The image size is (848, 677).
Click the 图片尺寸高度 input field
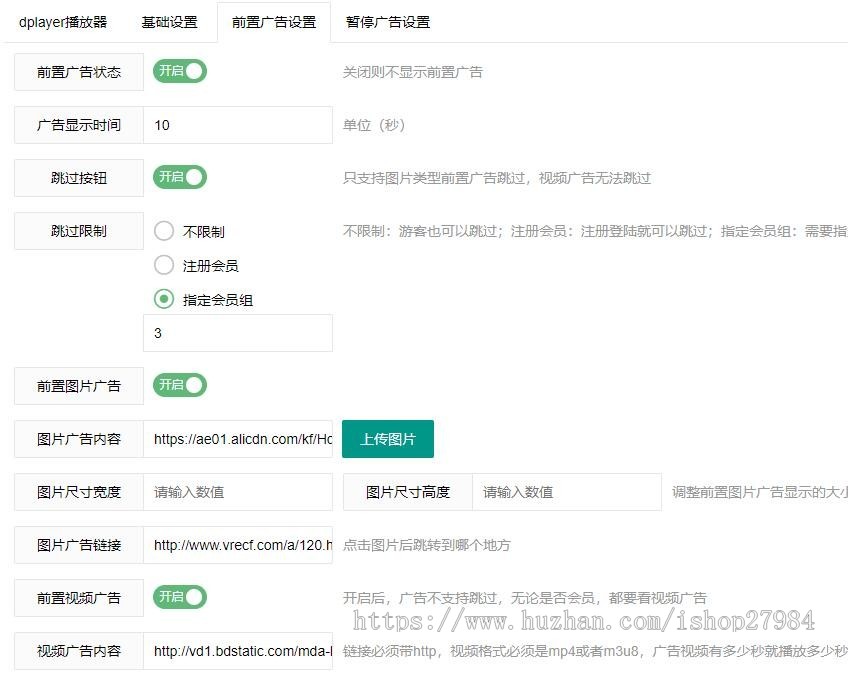[x=567, y=492]
